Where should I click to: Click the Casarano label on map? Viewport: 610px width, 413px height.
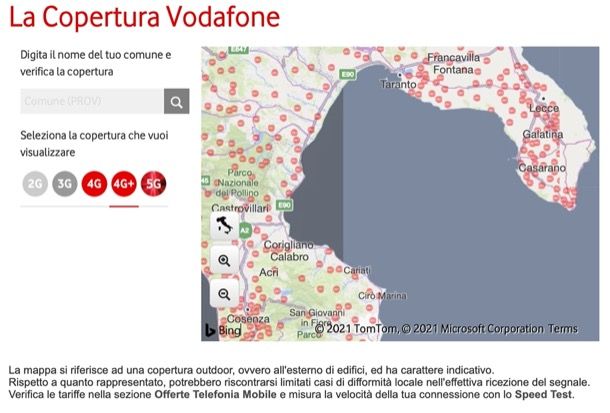click(x=542, y=168)
